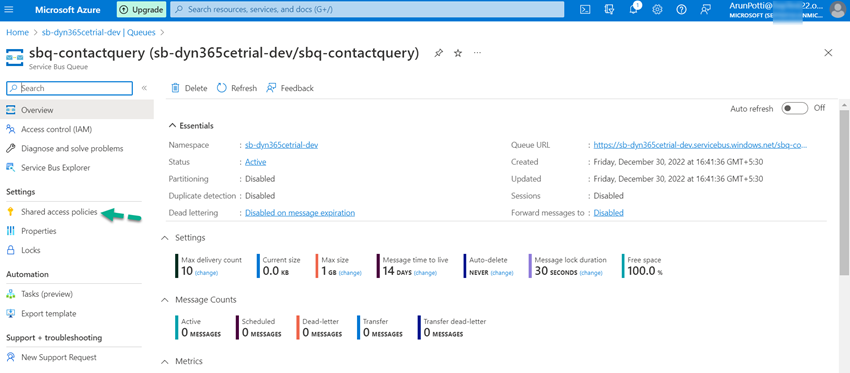Click Disabled on message expiration link

[x=300, y=213]
